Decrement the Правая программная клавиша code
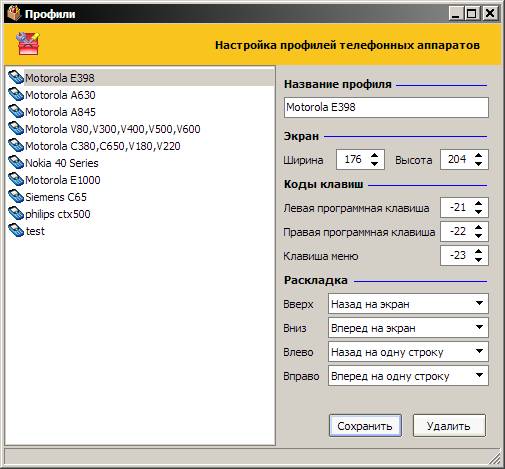This screenshot has height=469, width=505. tap(479, 236)
